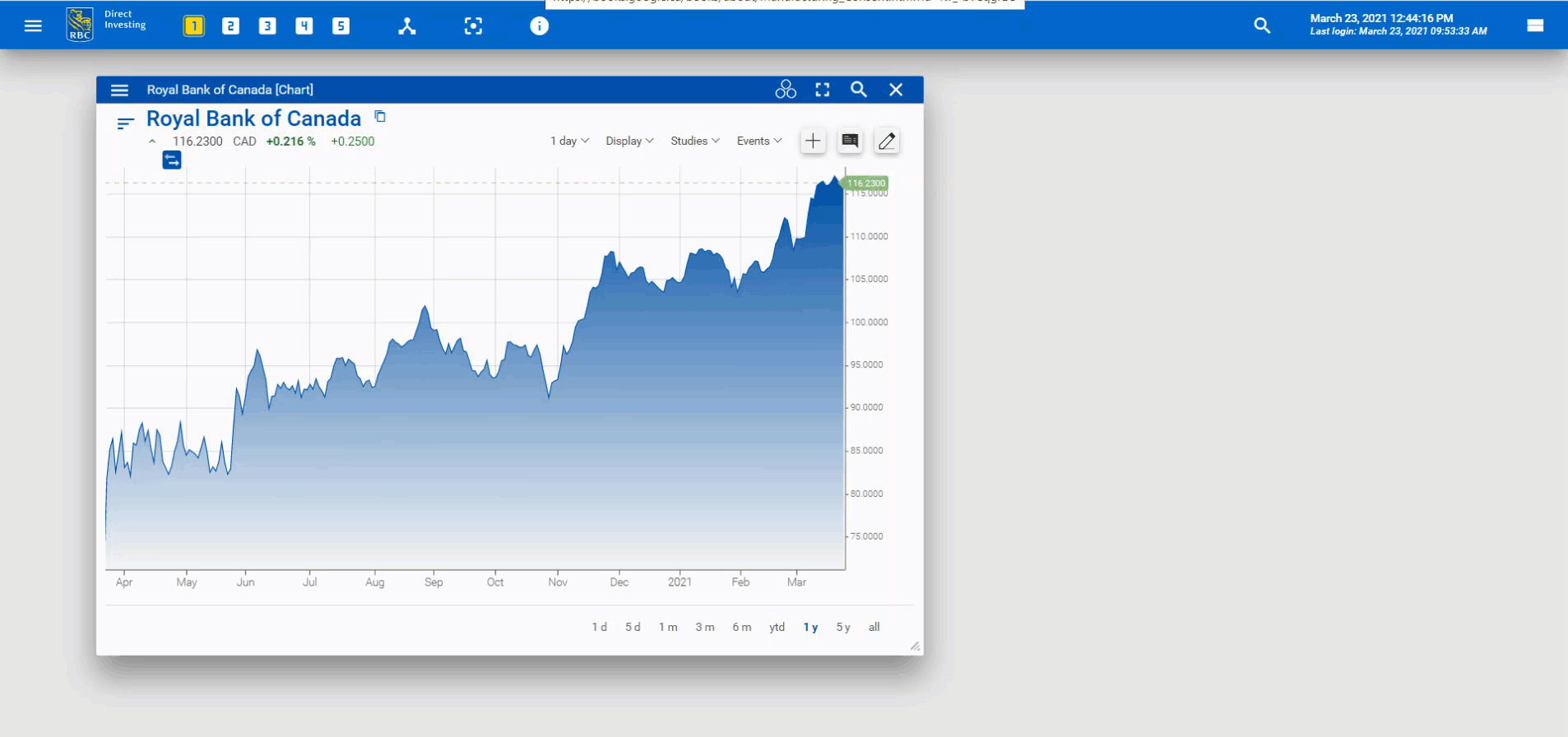Expand chart window to fullscreen
This screenshot has height=737, width=1568.
coord(823,90)
